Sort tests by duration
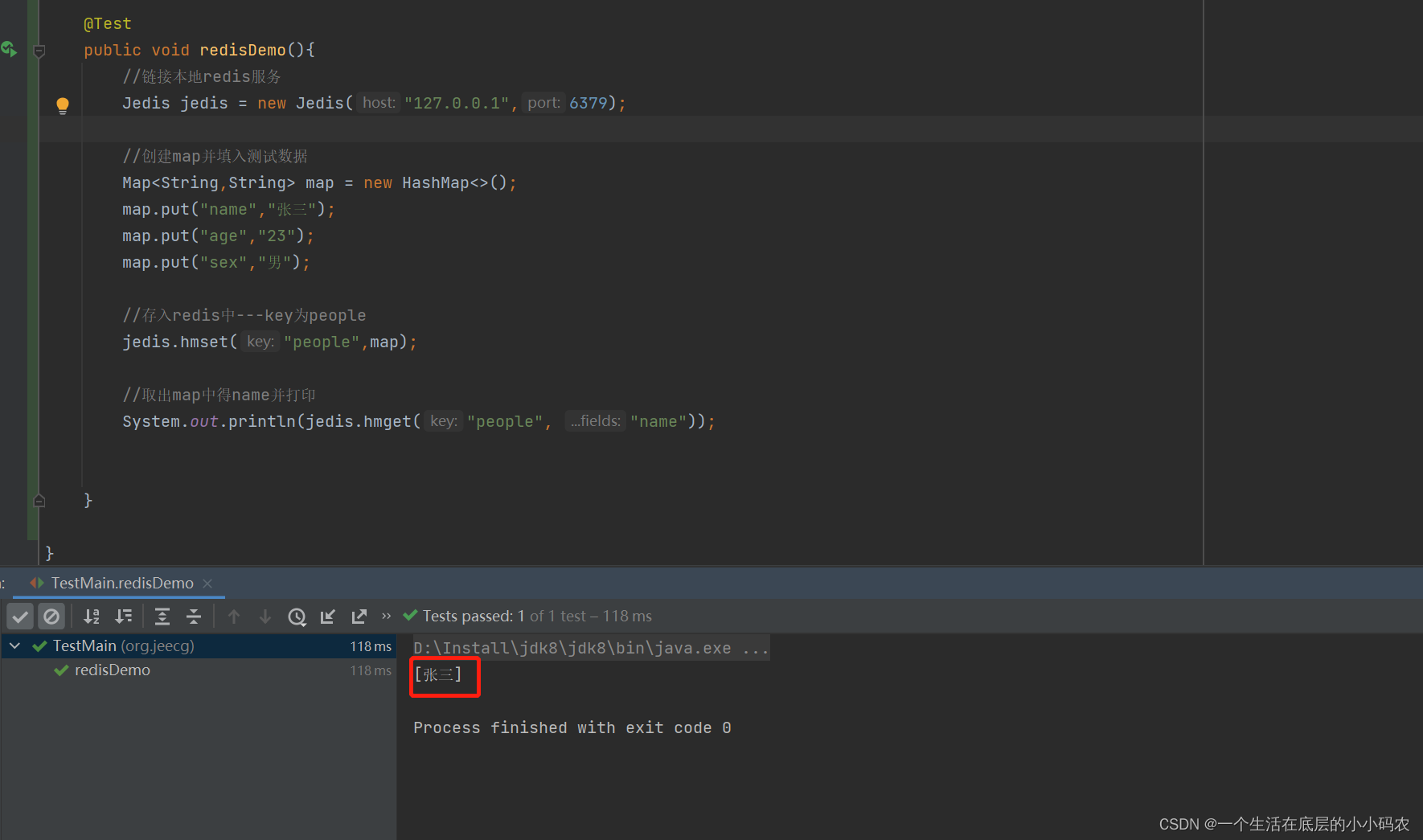This screenshot has height=840, width=1423. point(123,616)
